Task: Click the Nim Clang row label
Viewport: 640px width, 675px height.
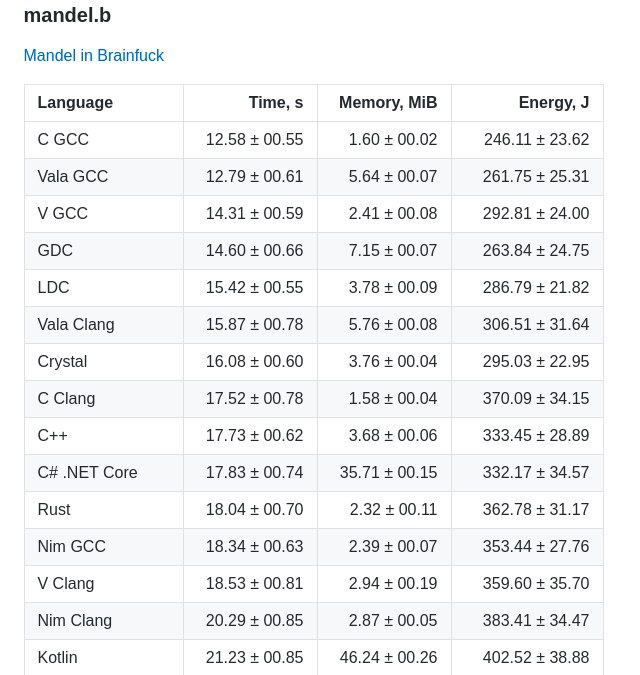Action: pyautogui.click(x=75, y=621)
